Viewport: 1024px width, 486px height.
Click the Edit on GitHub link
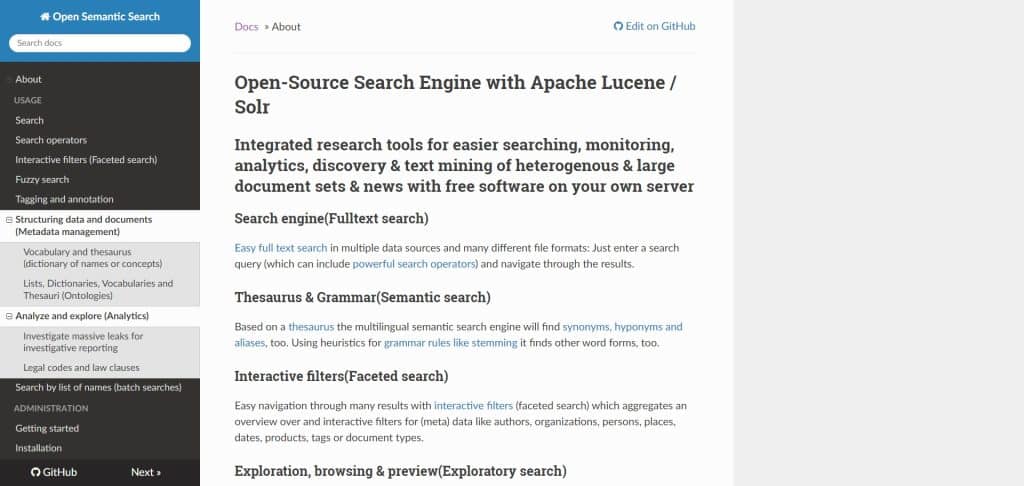(x=655, y=27)
